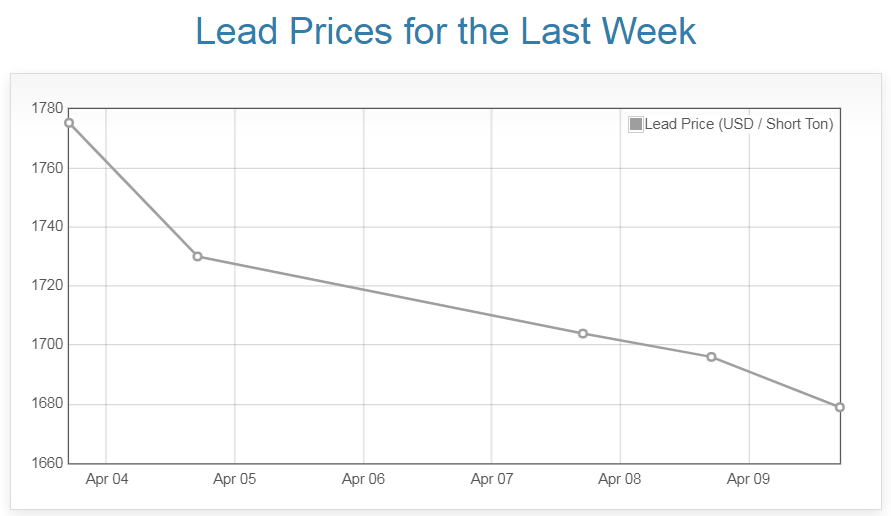Click the 1760 y-axis value
The height and width of the screenshot is (516, 891).
point(47,168)
